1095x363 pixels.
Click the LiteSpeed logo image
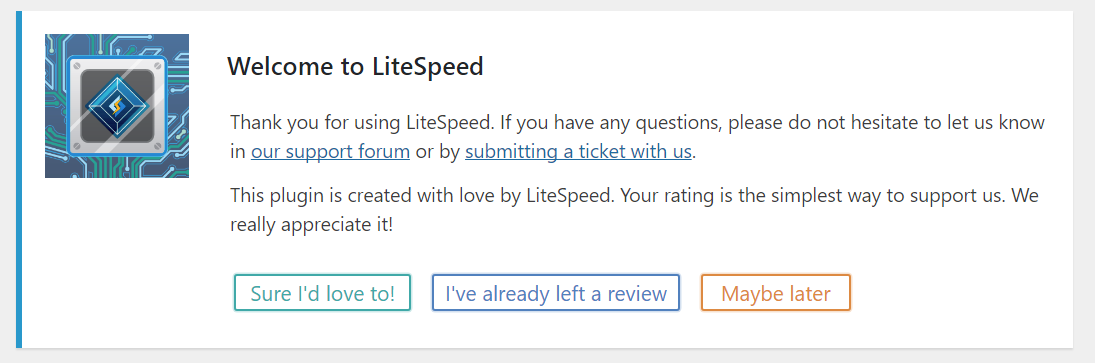click(x=117, y=105)
